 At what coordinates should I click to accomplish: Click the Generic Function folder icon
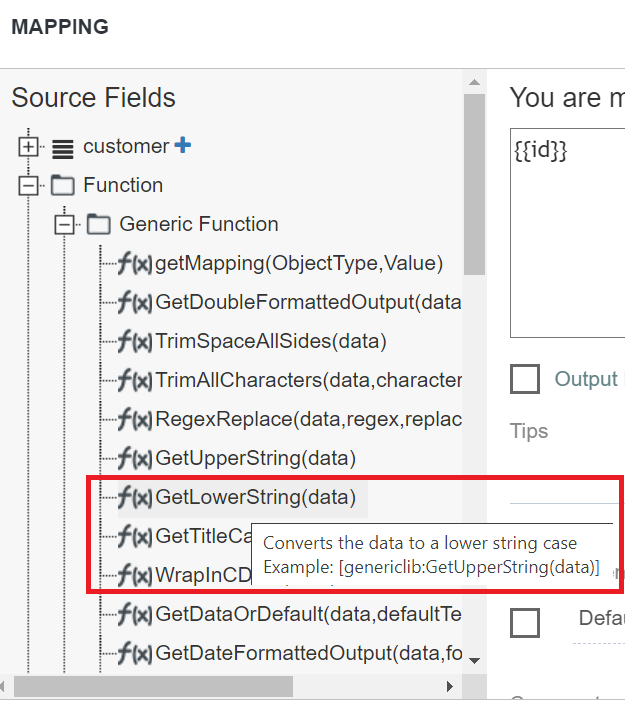click(99, 224)
